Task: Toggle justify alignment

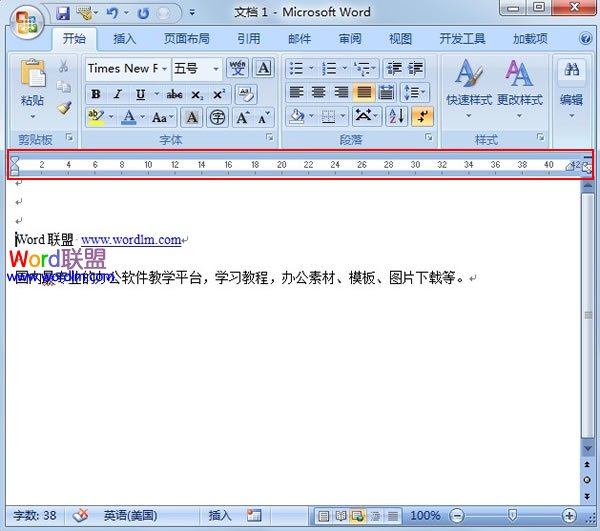Action: point(364,92)
